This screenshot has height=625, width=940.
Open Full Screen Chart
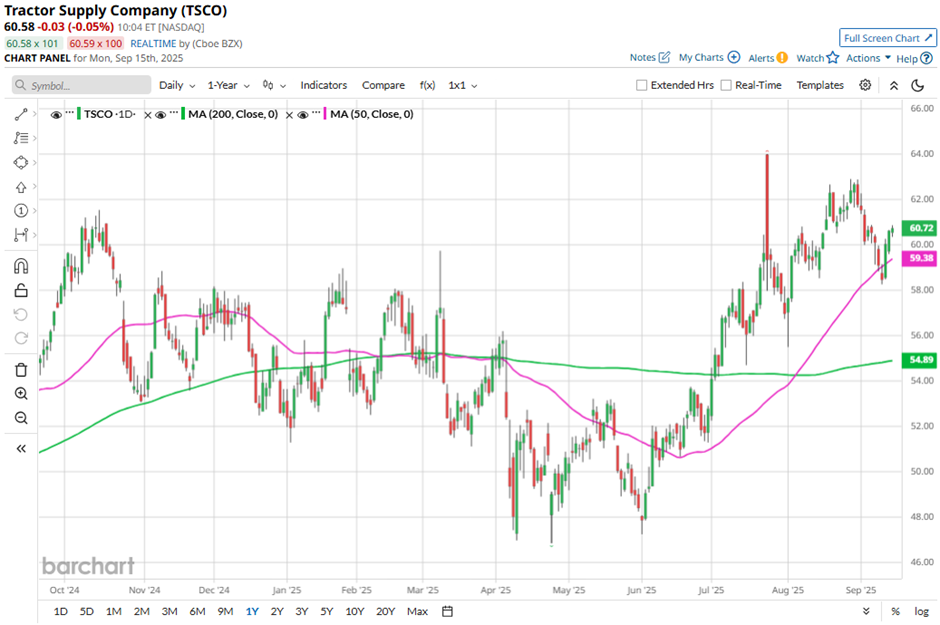888,38
